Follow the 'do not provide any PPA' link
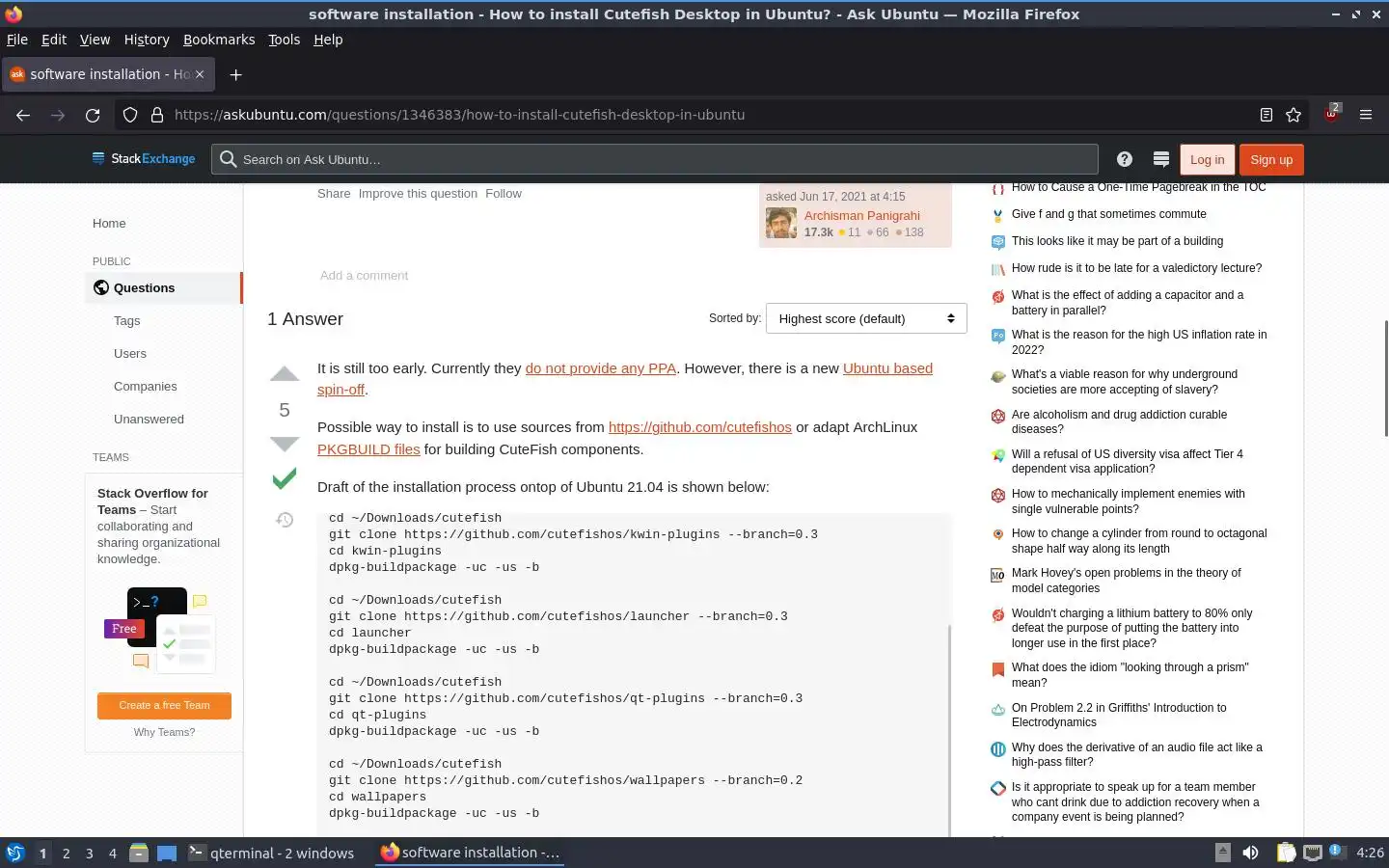Viewport: 1389px width, 868px height. click(x=601, y=368)
